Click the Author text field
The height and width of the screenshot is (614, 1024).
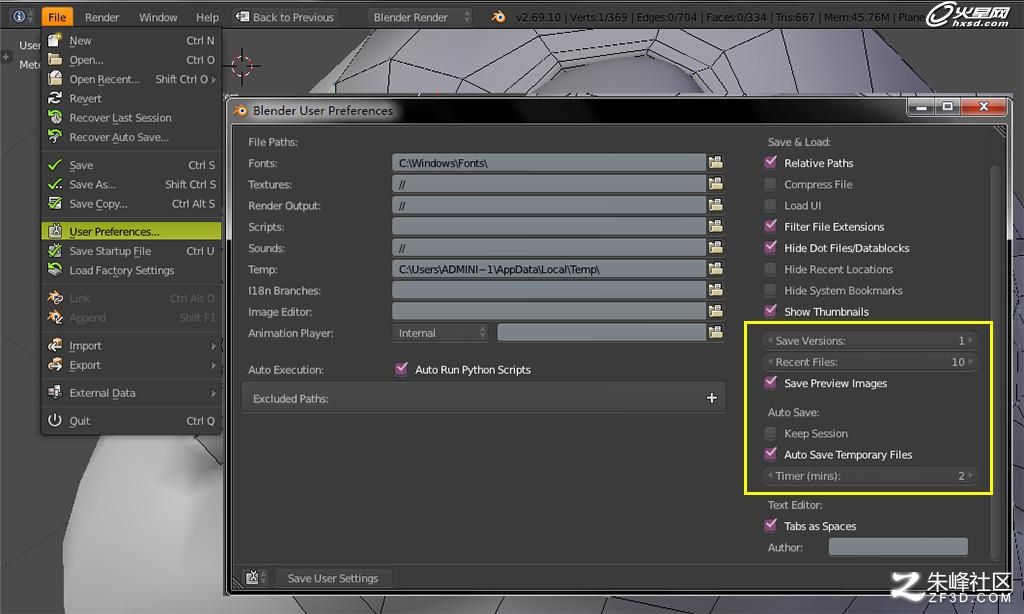coord(898,547)
